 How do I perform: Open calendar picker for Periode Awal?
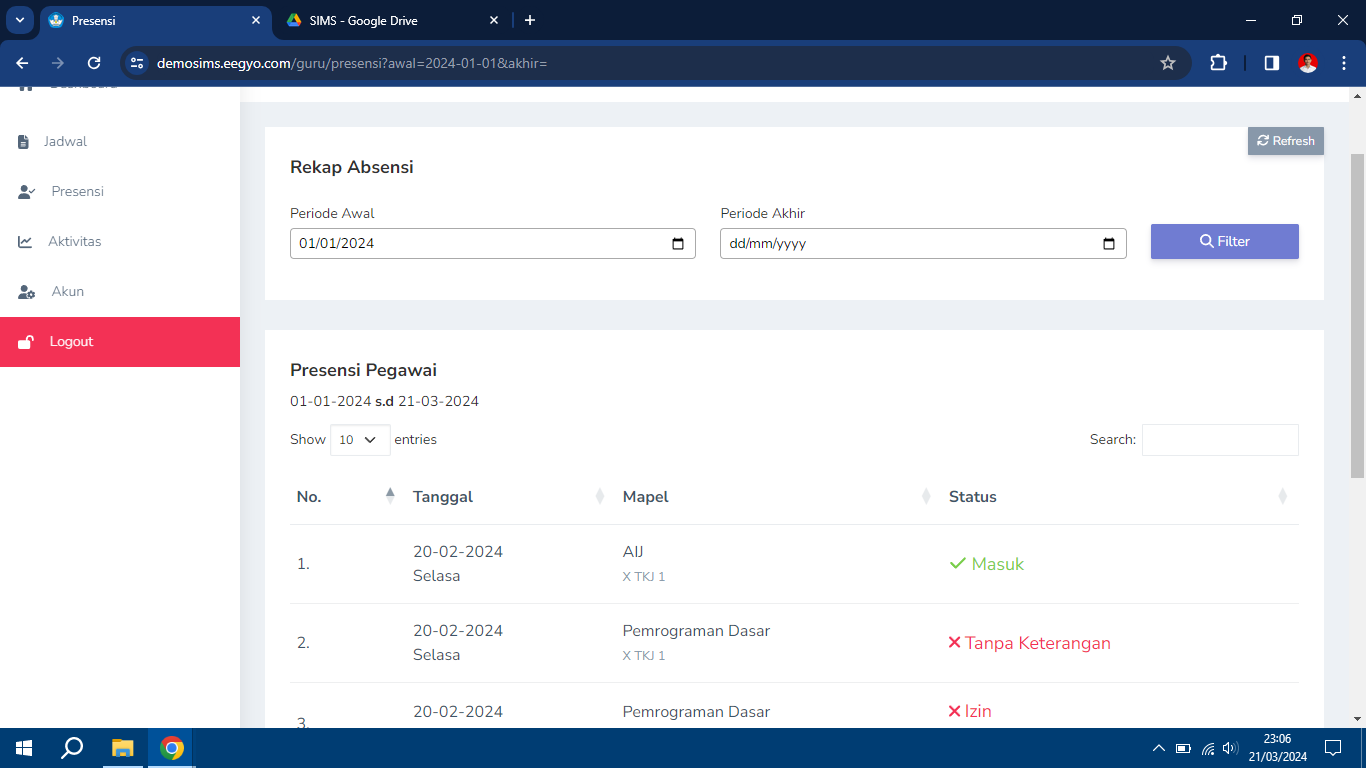[x=678, y=244]
